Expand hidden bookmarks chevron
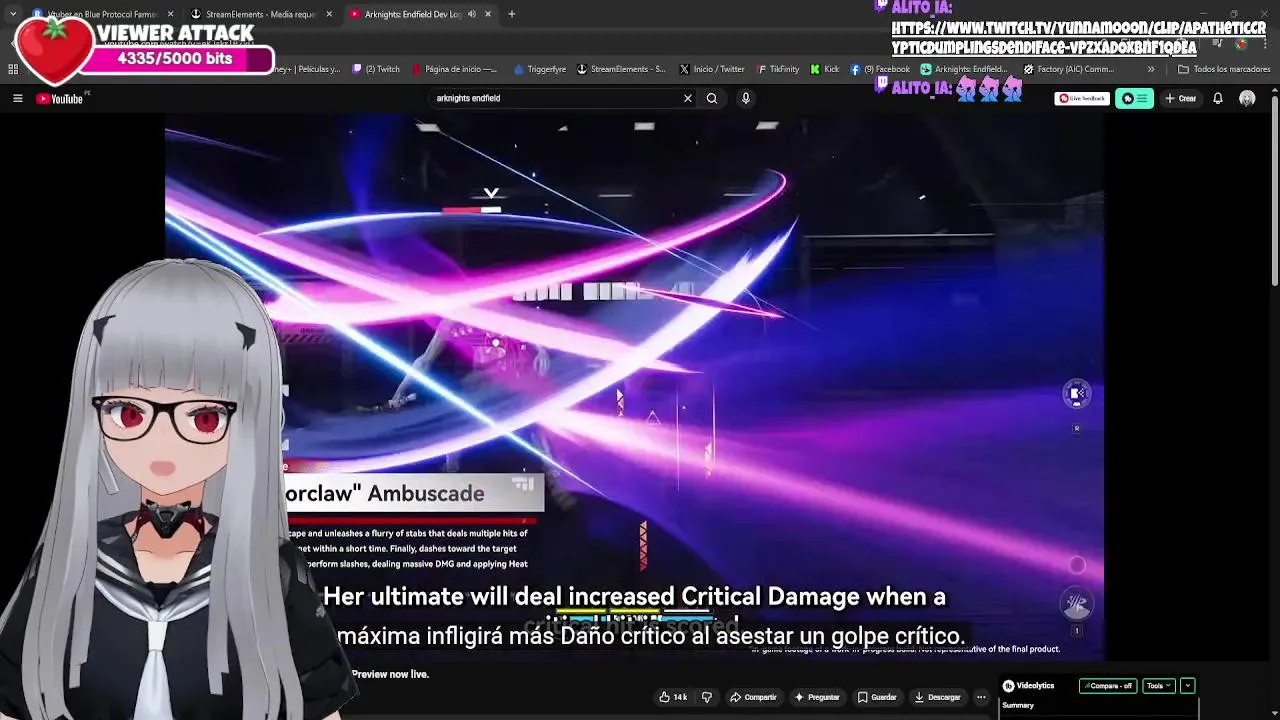This screenshot has width=1280, height=720. pos(1151,69)
